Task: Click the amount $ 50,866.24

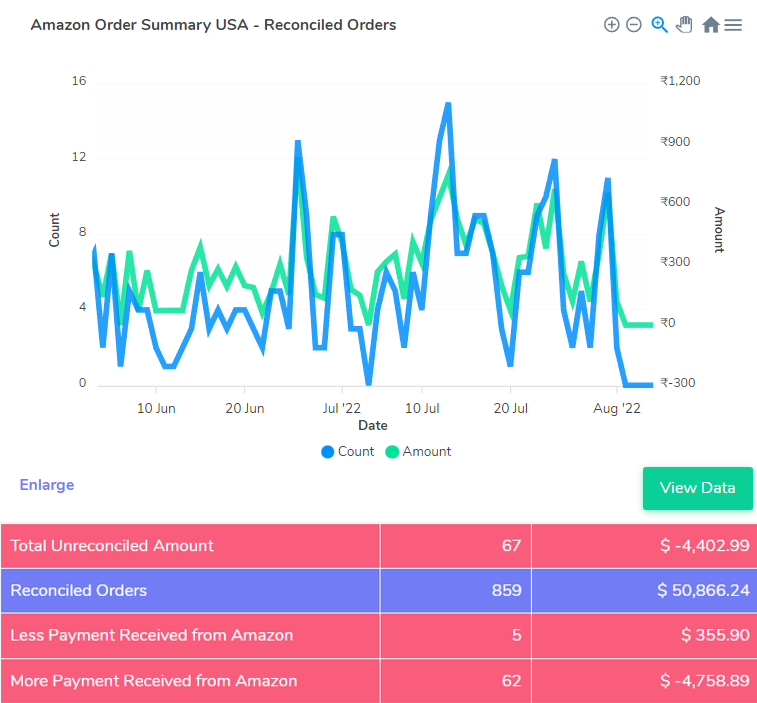Action: pos(703,591)
